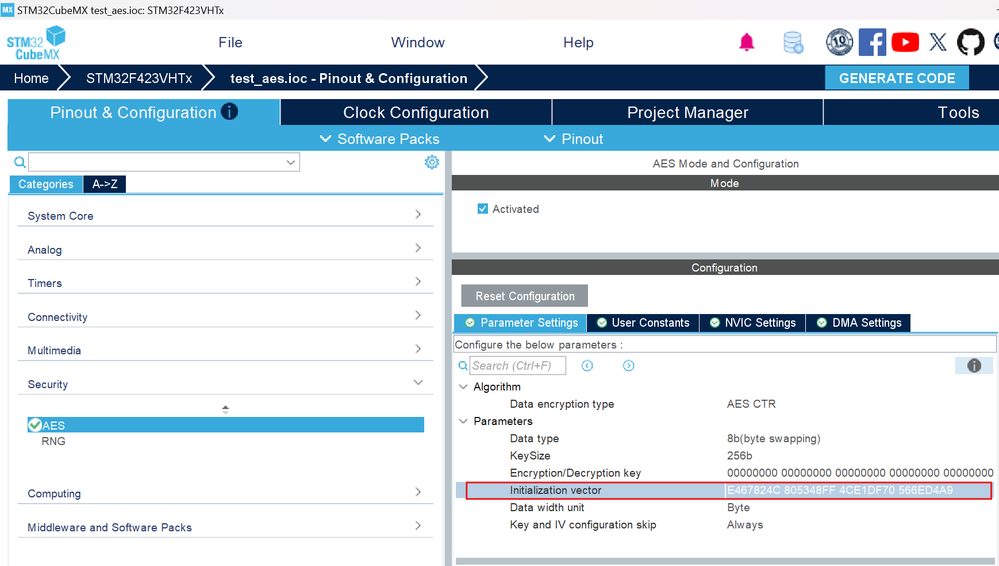
Task: Open the Facebook icon link
Action: (x=872, y=43)
